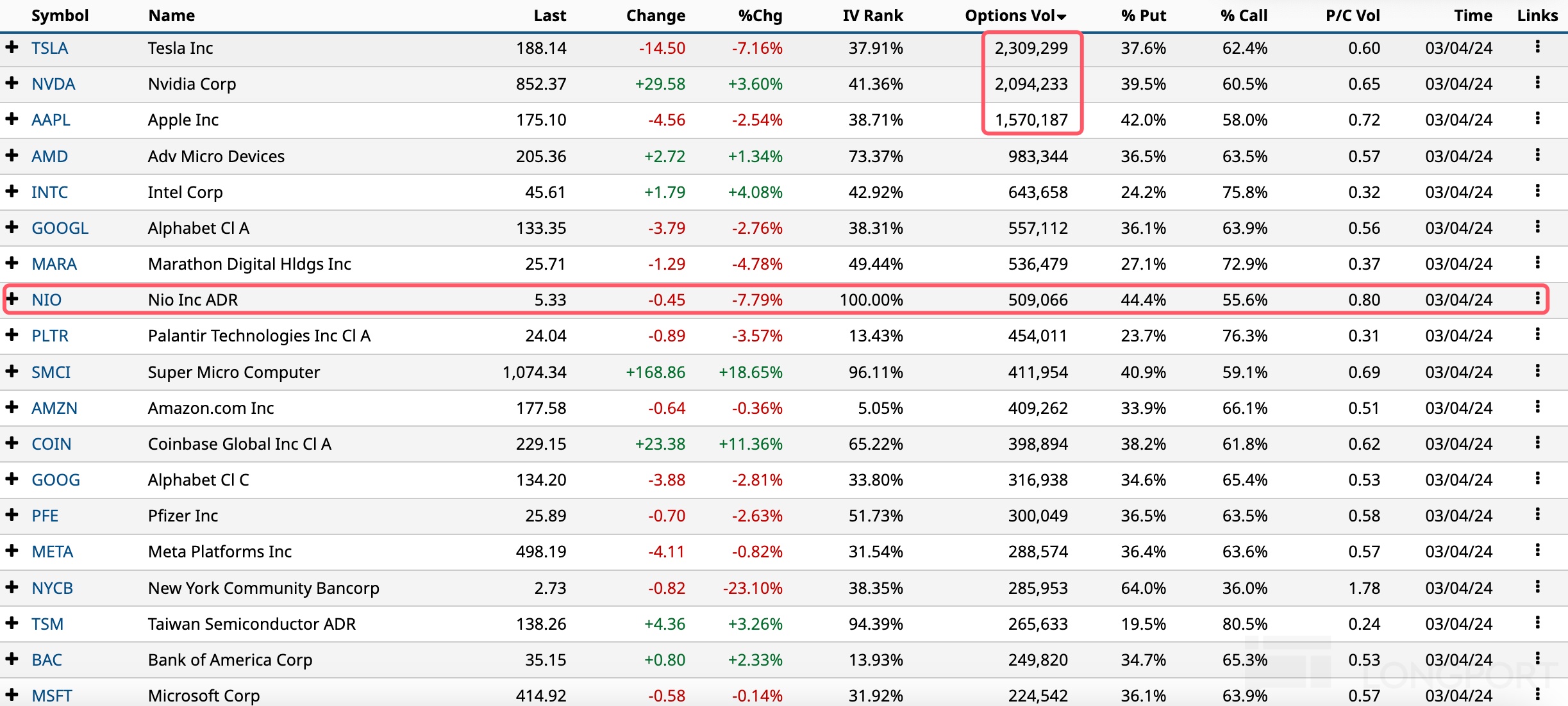
Task: Open the links menu for NYCB row
Action: (1537, 587)
